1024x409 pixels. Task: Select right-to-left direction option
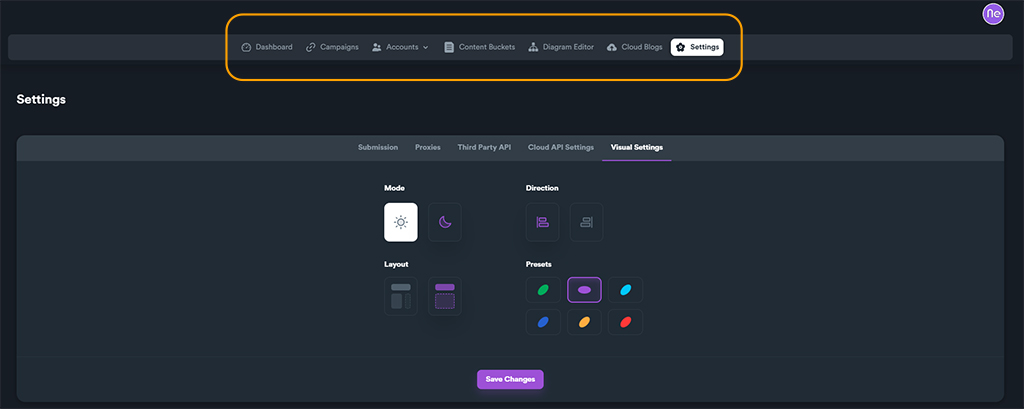(x=587, y=222)
